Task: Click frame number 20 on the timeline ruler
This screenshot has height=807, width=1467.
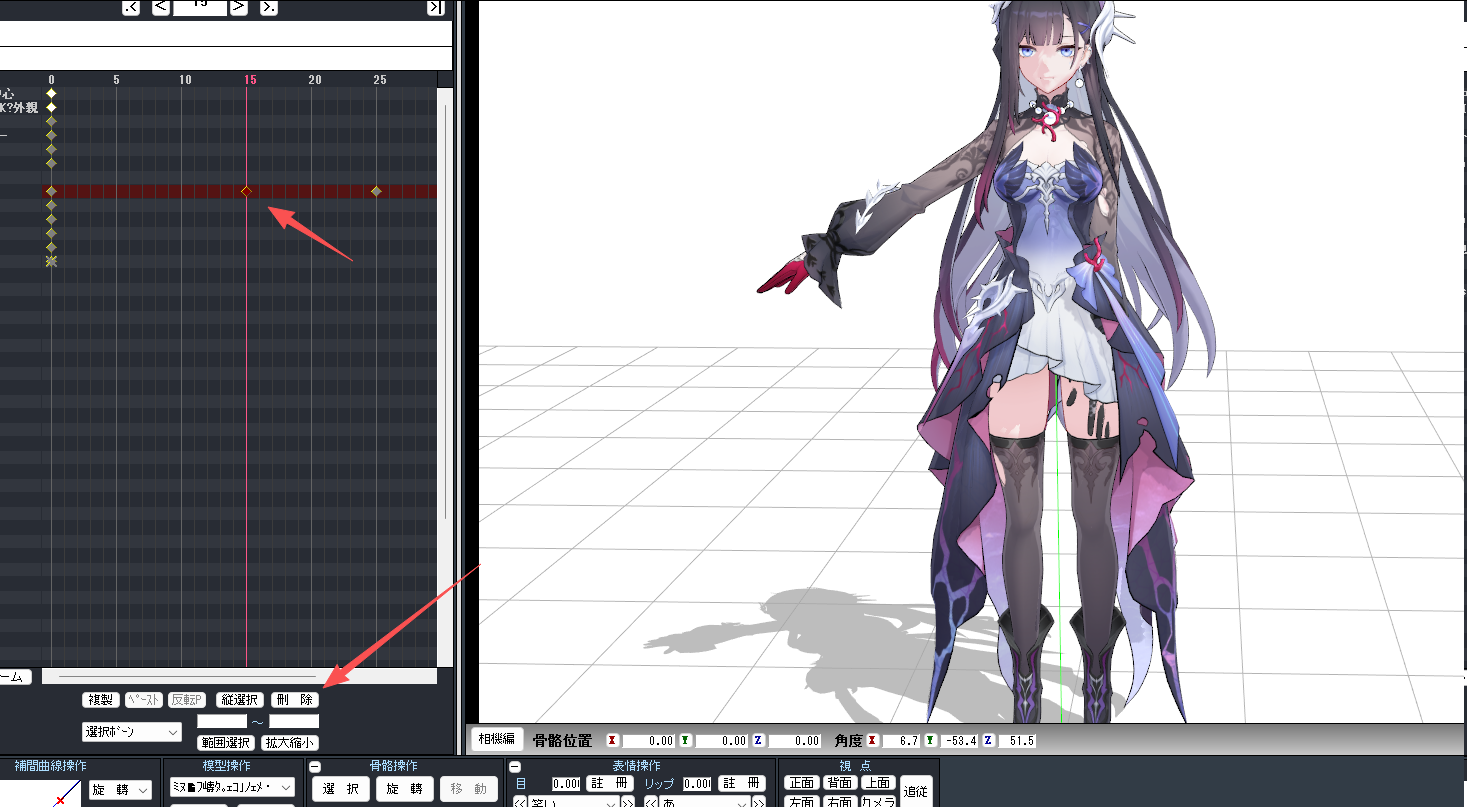Action: pyautogui.click(x=314, y=79)
